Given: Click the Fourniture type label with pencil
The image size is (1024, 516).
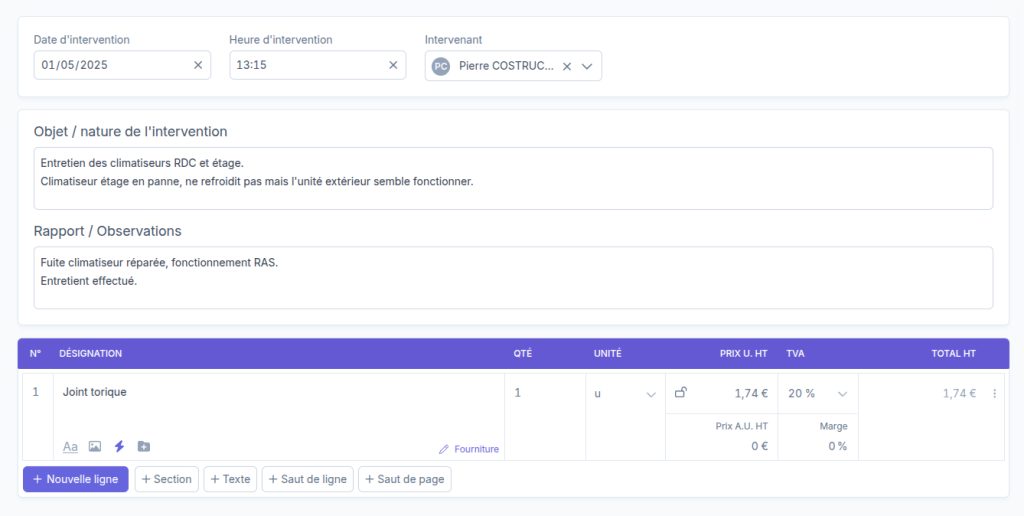Looking at the screenshot, I should (469, 449).
